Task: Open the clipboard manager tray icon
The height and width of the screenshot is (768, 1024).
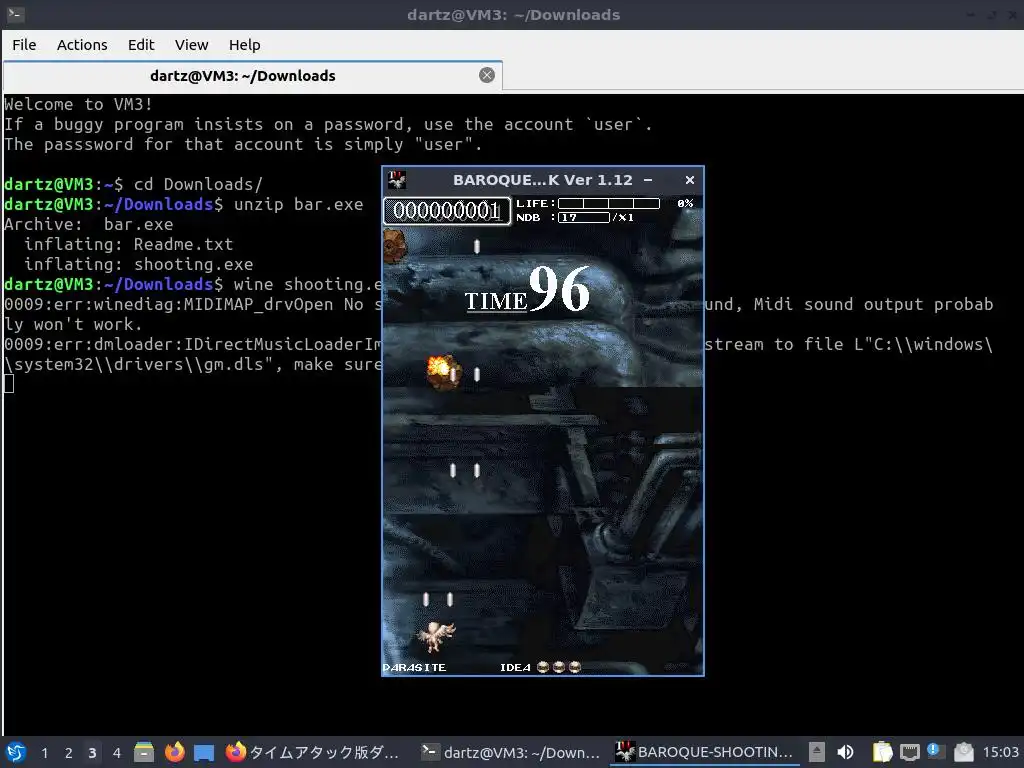Action: pos(882,752)
